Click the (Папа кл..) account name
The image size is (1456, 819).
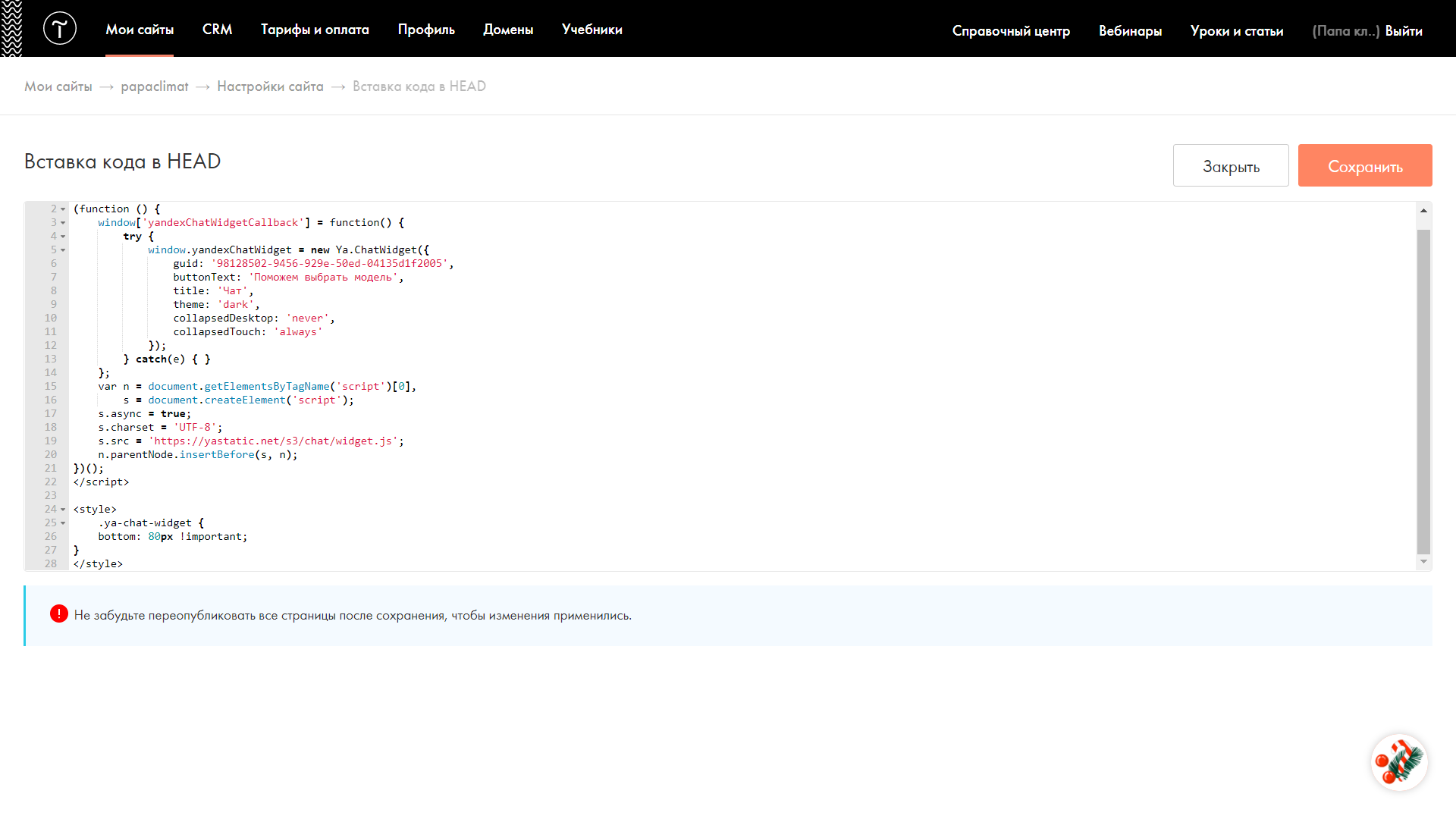click(1346, 31)
